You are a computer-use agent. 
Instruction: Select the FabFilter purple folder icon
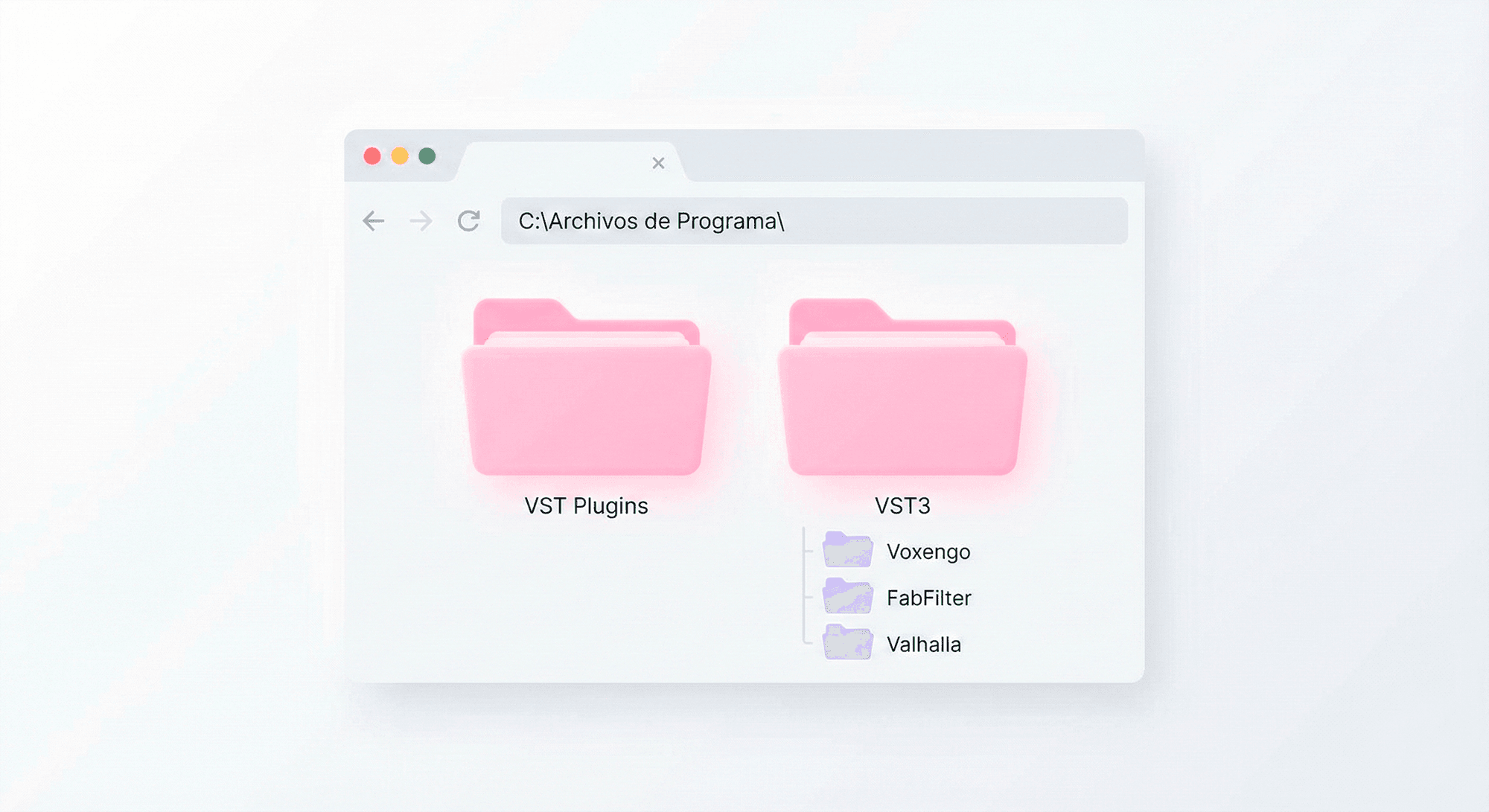pyautogui.click(x=847, y=595)
